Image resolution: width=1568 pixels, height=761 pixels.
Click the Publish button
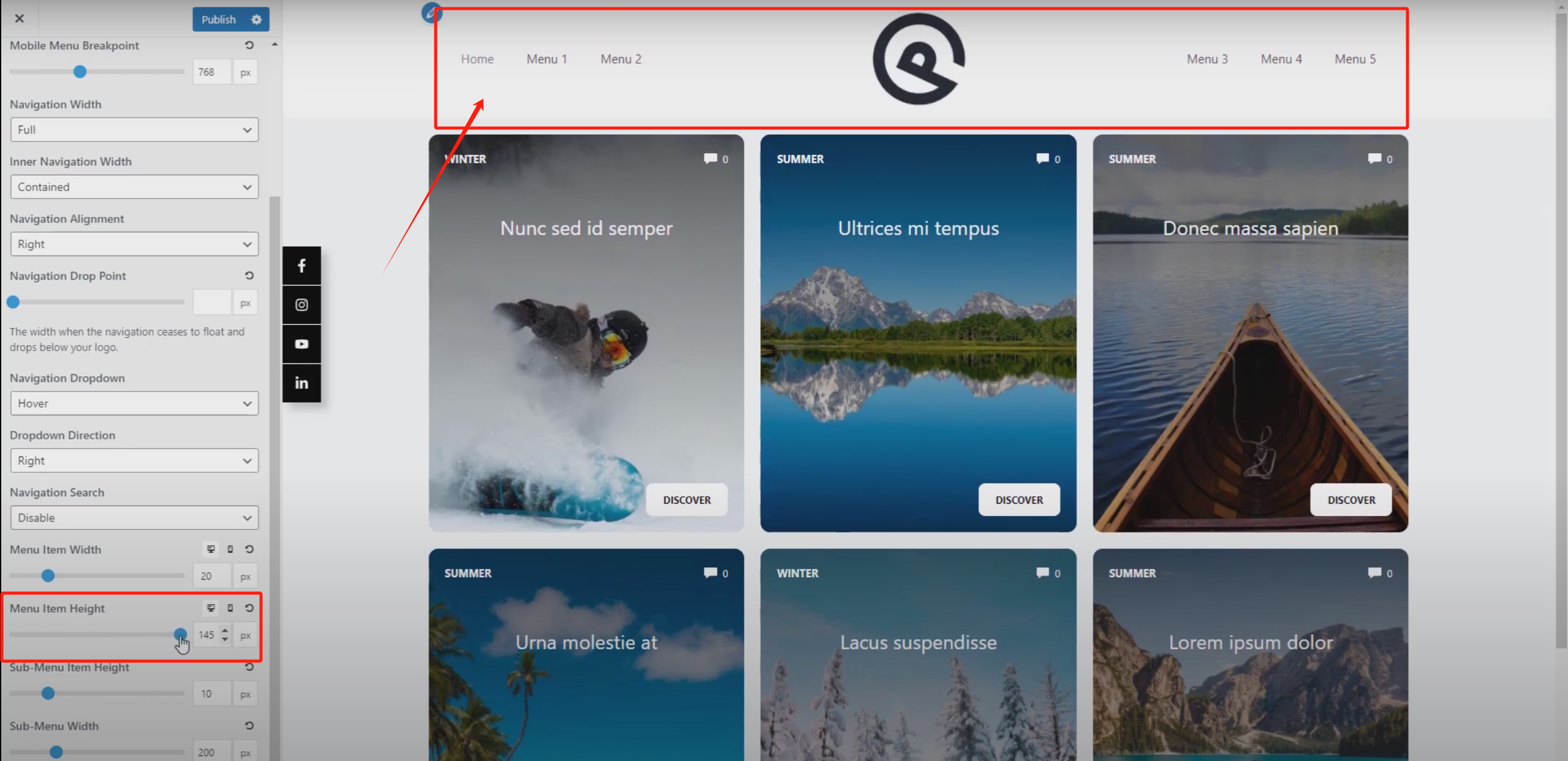(x=218, y=20)
